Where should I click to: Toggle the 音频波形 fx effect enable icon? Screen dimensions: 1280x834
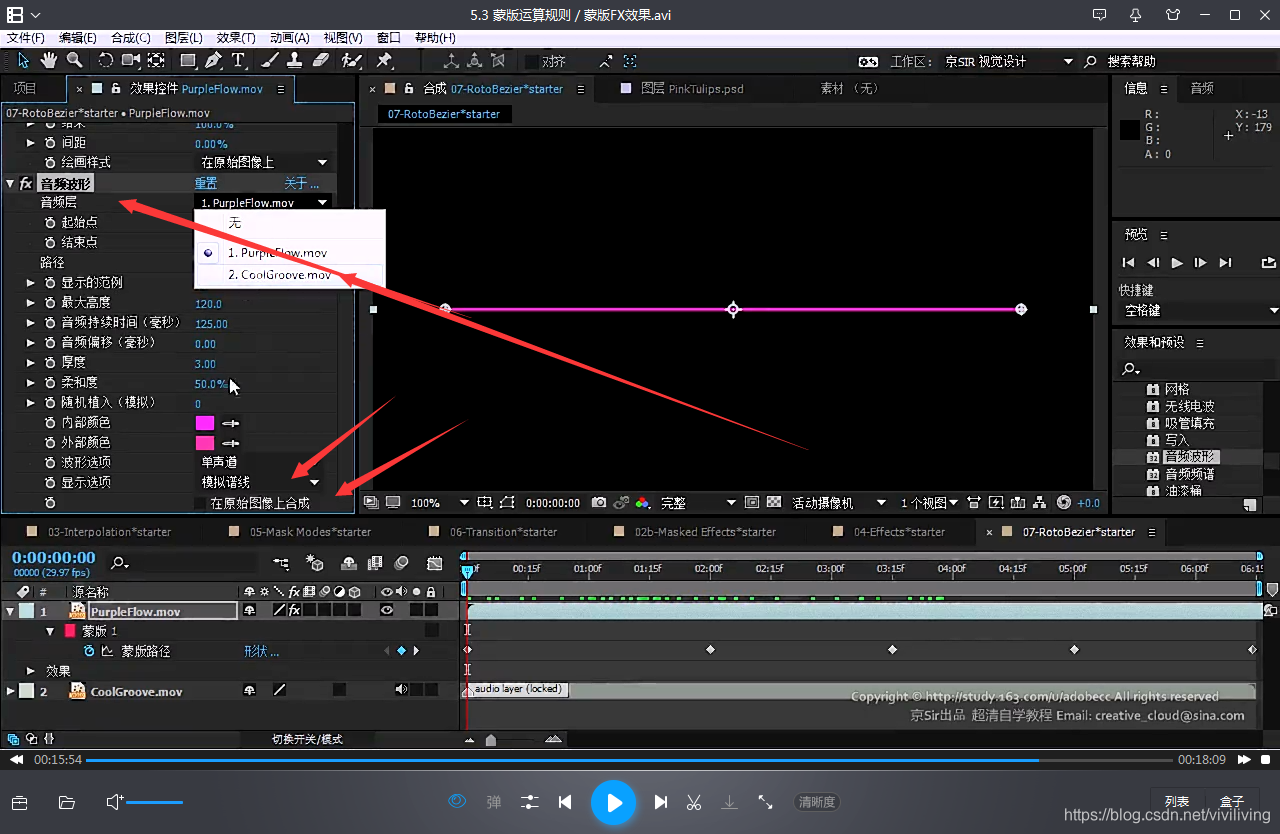pos(26,183)
